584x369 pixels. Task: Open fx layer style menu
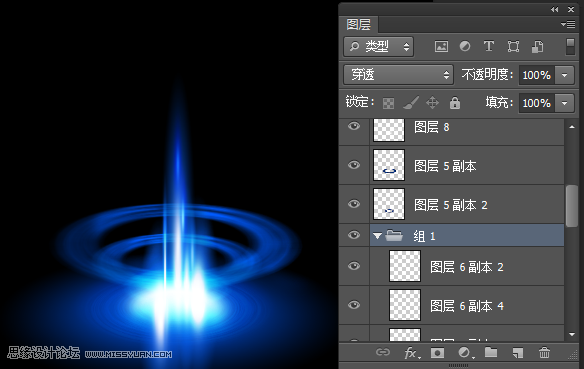(412, 353)
